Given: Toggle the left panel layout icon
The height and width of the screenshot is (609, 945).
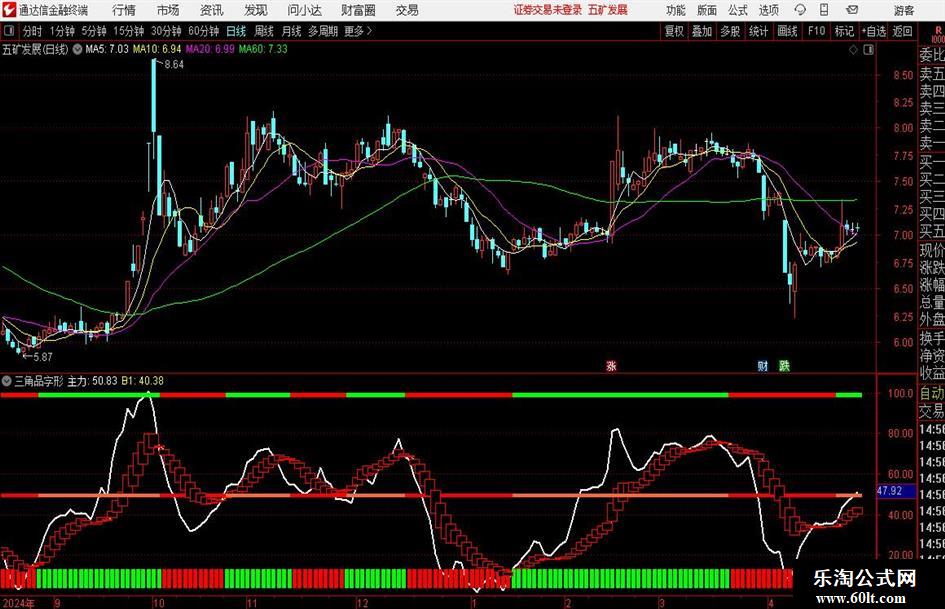Looking at the screenshot, I should click(9, 31).
